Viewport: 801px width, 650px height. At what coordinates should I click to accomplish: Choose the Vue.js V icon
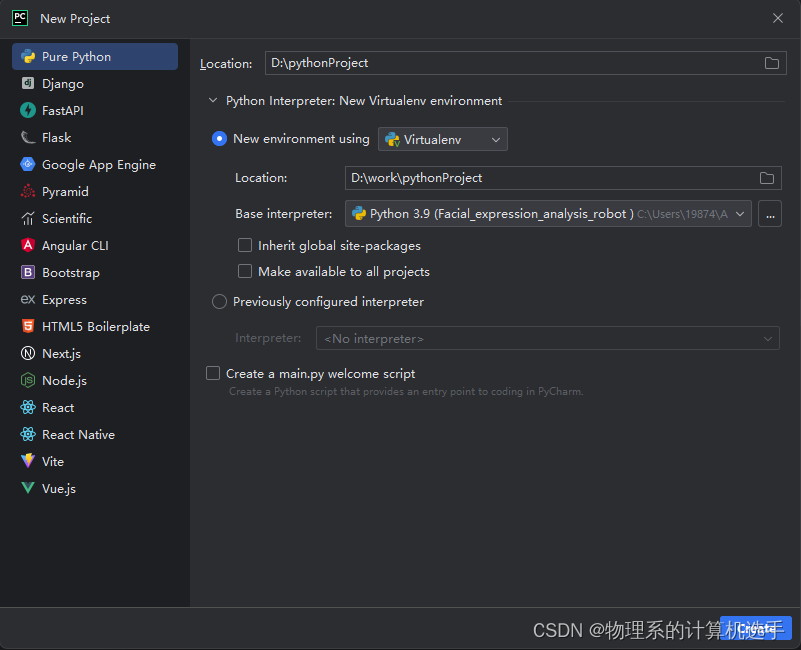coord(28,488)
